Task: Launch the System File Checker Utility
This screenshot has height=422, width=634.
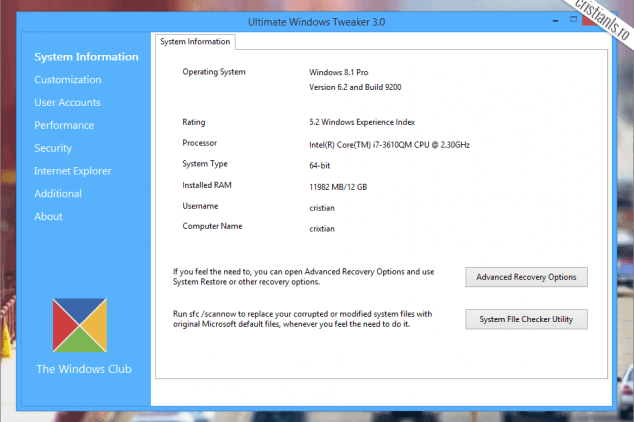Action: click(526, 320)
